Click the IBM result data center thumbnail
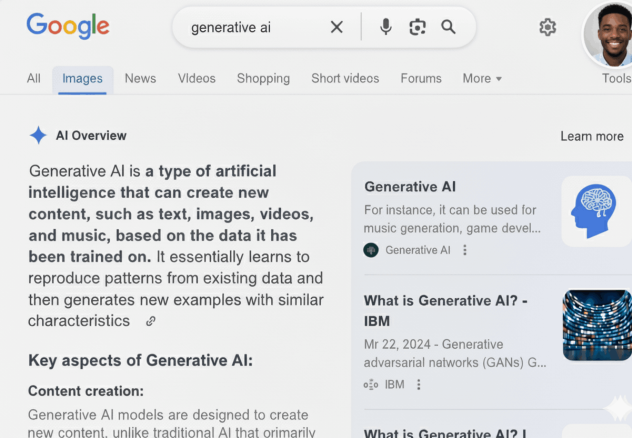 point(597,325)
